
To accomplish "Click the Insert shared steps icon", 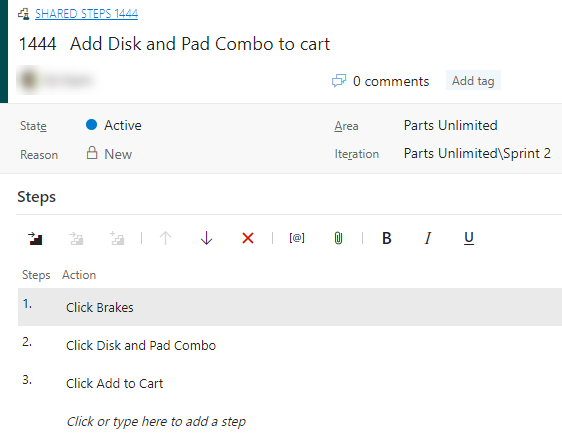I will [76, 238].
